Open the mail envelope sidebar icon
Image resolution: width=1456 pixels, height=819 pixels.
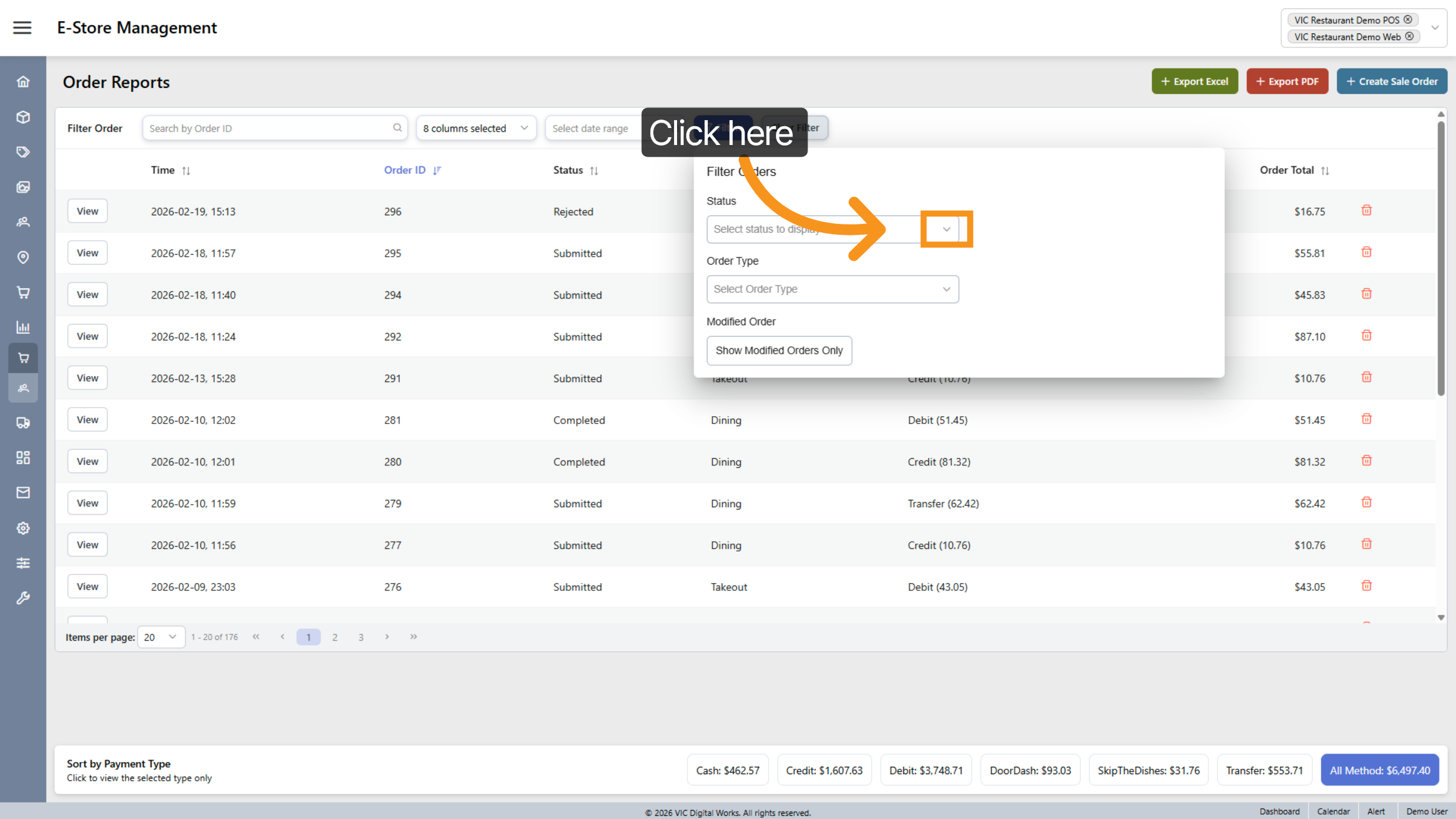pos(23,493)
